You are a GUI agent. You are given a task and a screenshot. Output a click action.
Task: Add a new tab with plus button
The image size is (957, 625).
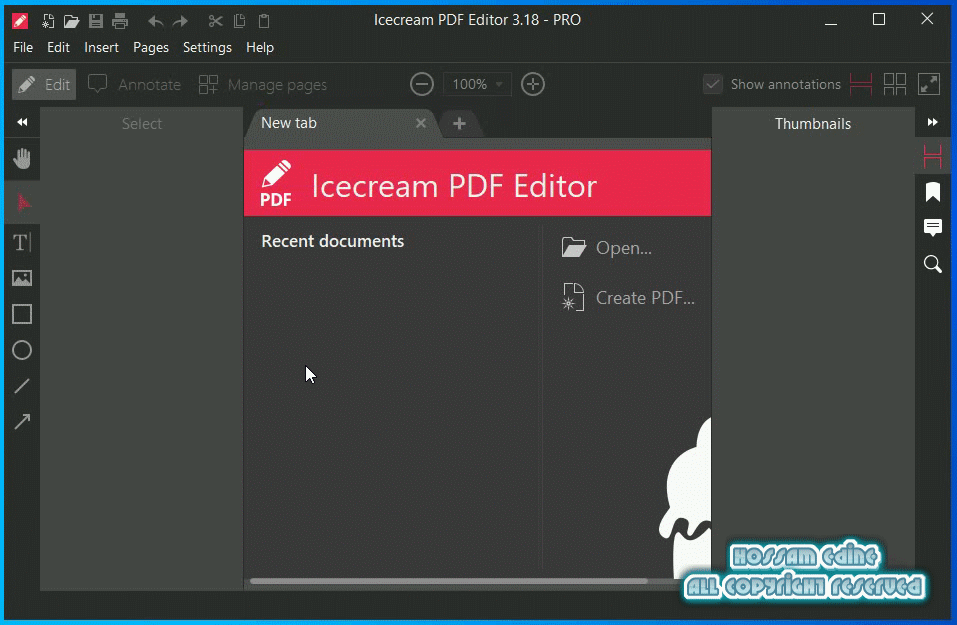pos(460,124)
